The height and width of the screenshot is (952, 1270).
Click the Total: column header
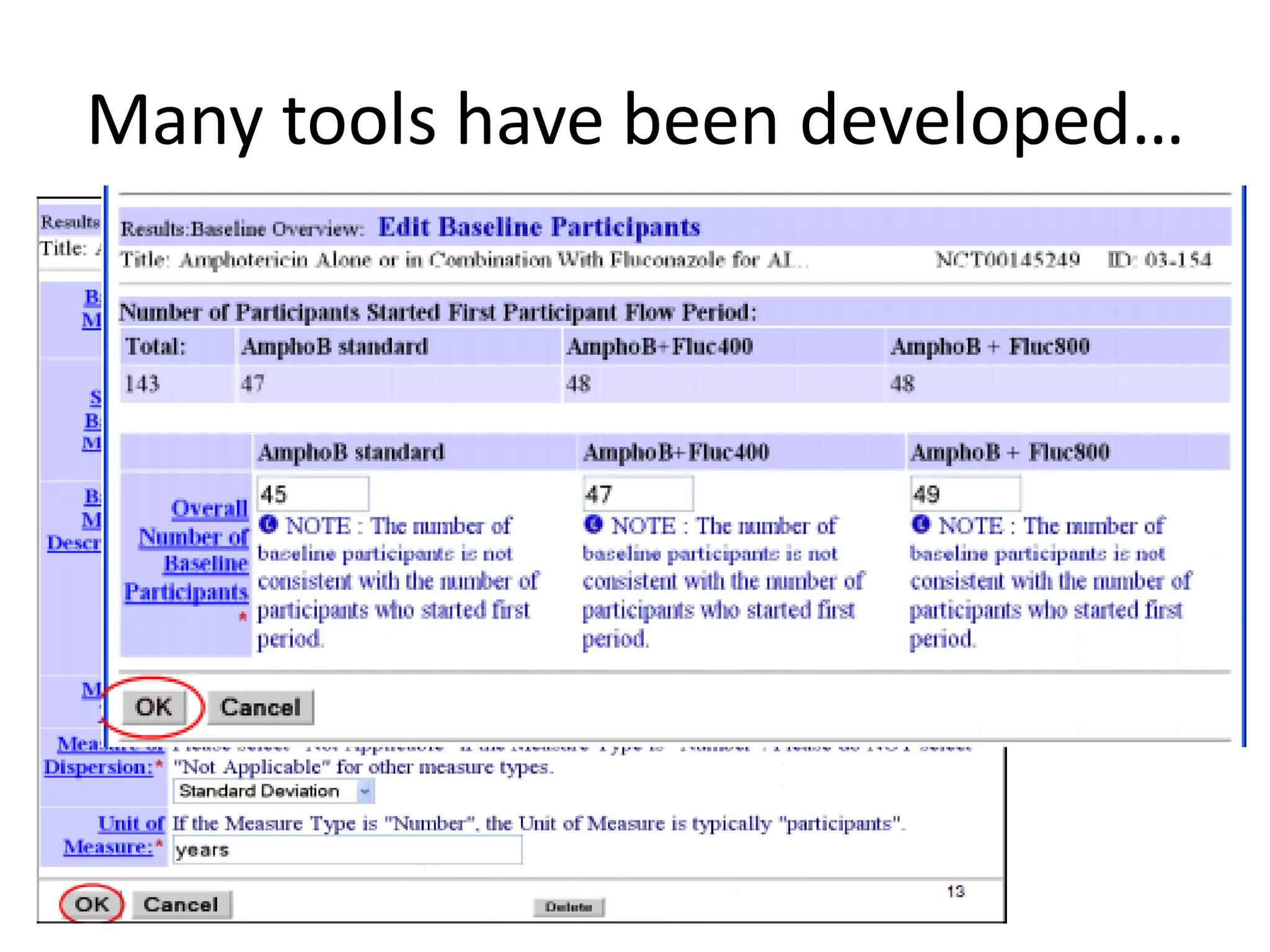pos(155,346)
